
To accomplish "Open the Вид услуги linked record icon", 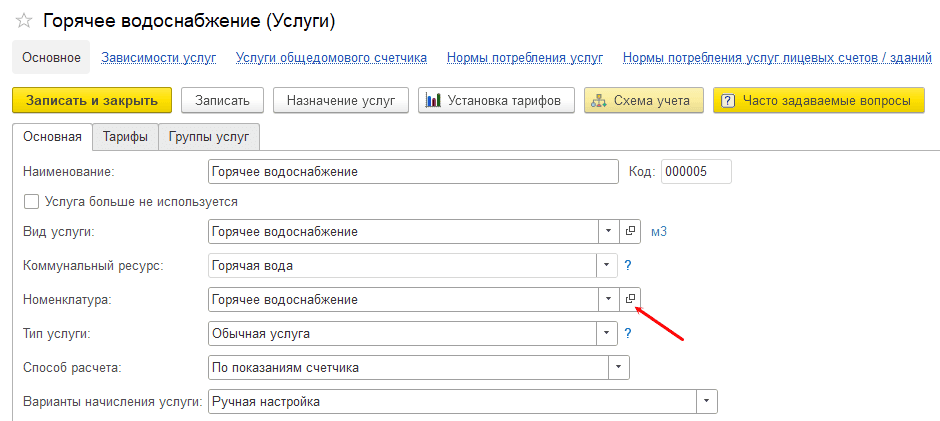I will pos(630,232).
